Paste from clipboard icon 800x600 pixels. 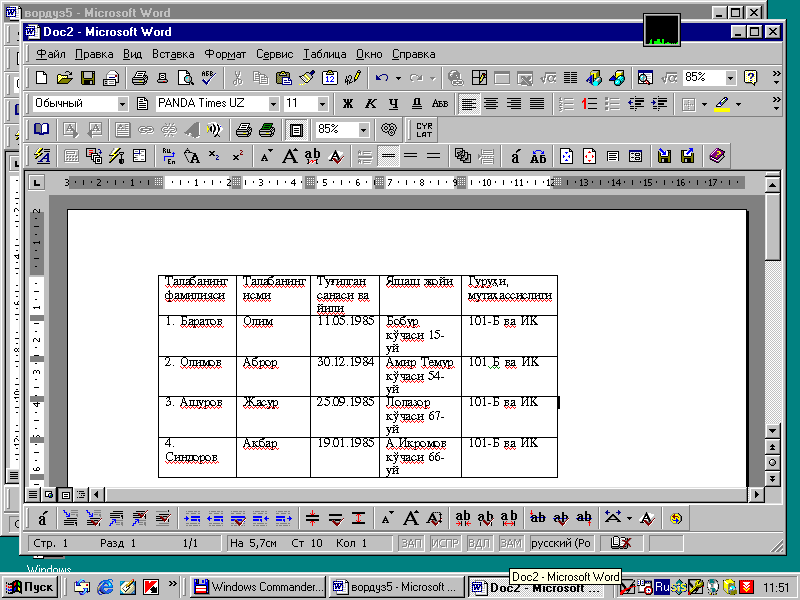click(x=284, y=78)
